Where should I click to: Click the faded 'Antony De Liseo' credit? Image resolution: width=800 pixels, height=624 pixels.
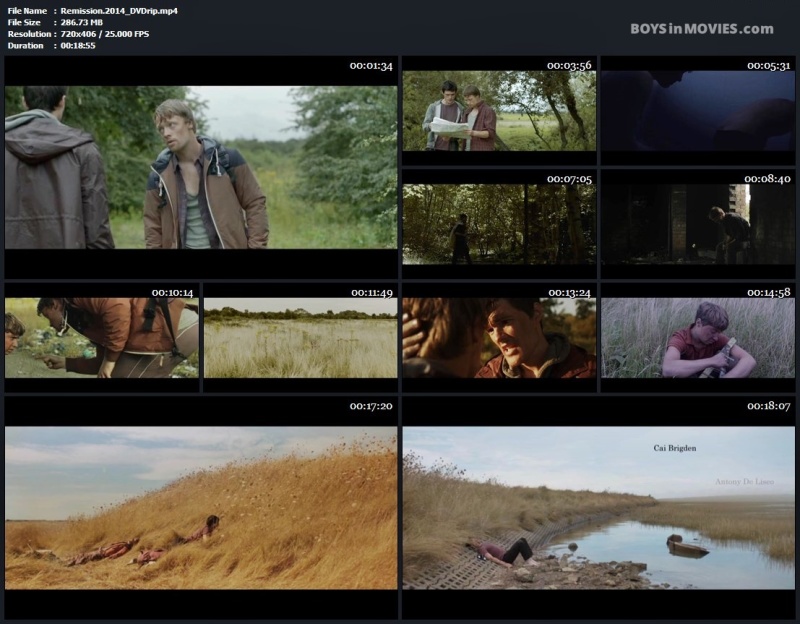point(744,482)
